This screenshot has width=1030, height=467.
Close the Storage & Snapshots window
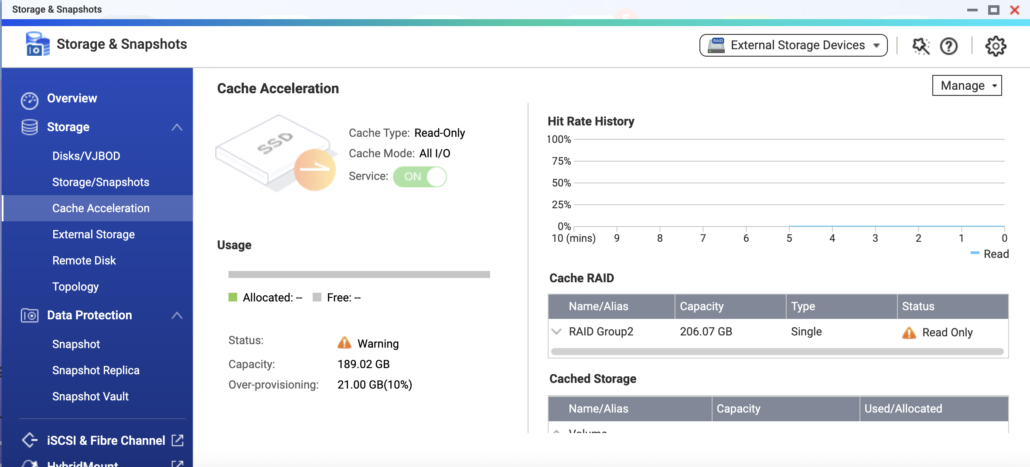click(1014, 9)
